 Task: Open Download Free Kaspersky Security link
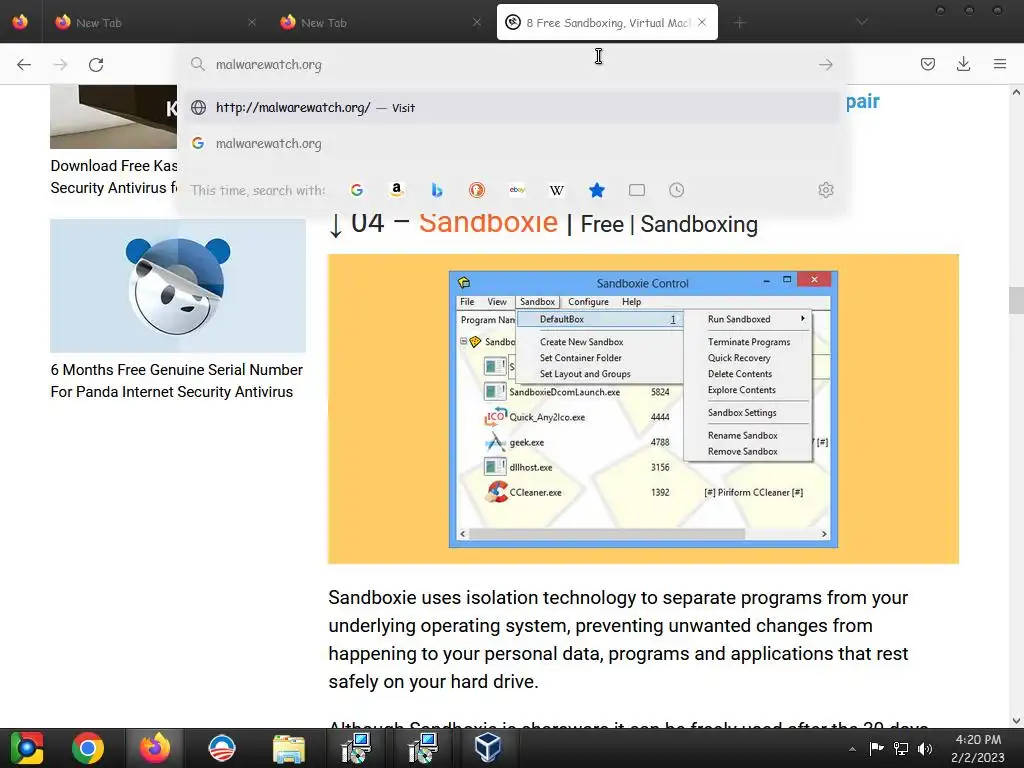point(114,176)
